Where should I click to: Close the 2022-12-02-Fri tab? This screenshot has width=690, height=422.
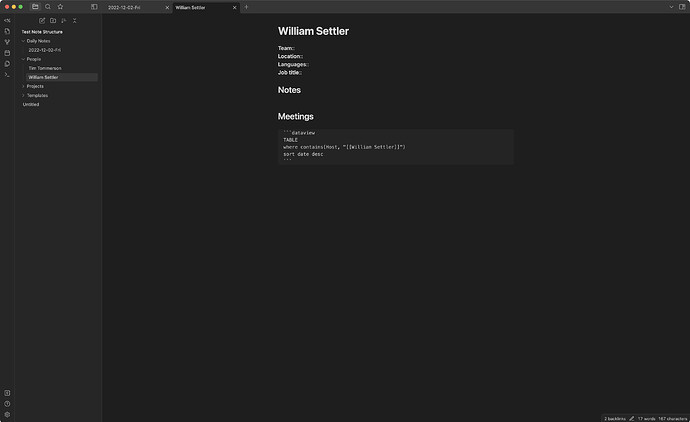[x=167, y=7]
